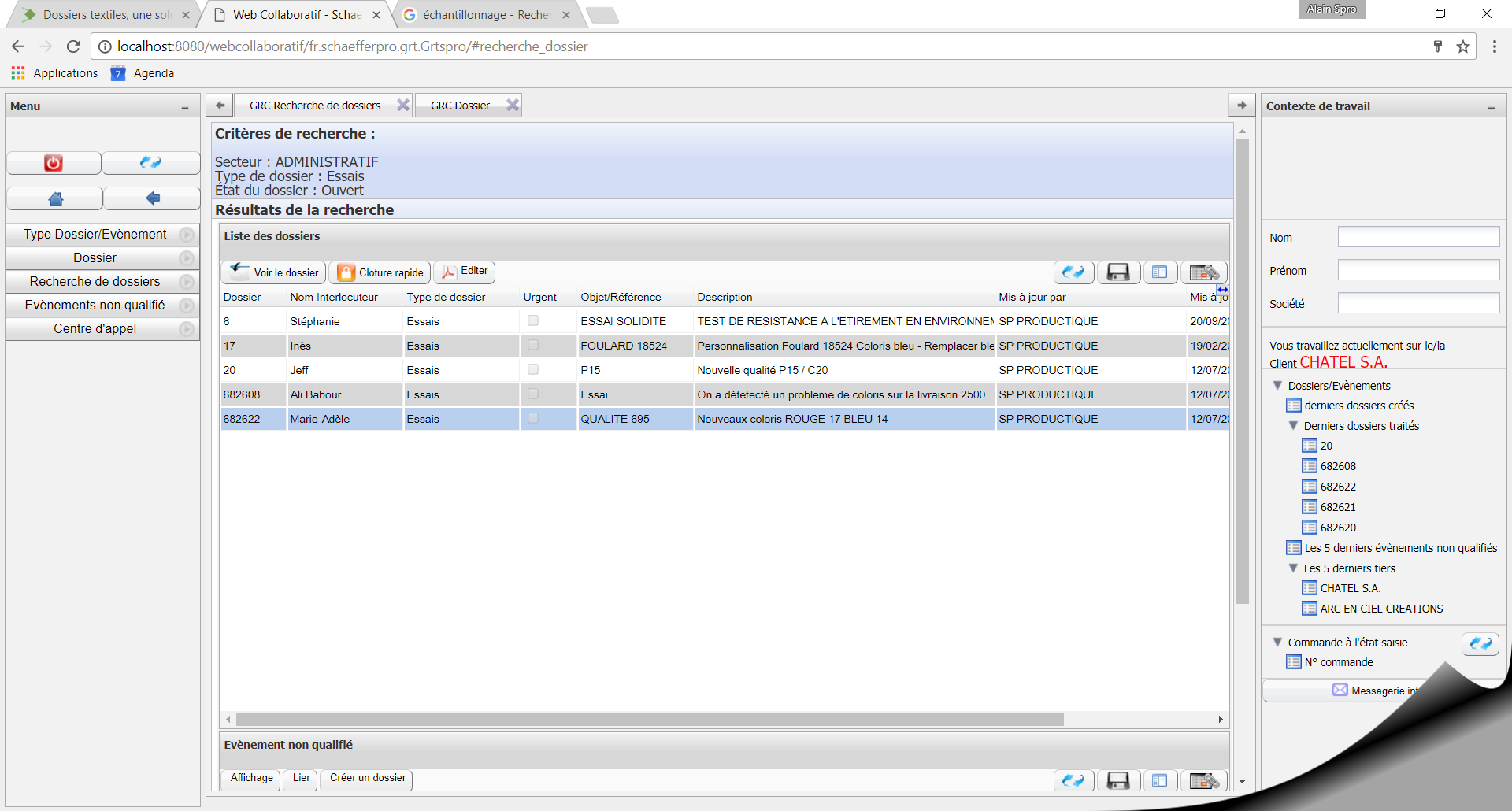This screenshot has height=811, width=1512.
Task: Collapse the Derniers dossiers traités node
Action: point(1293,425)
